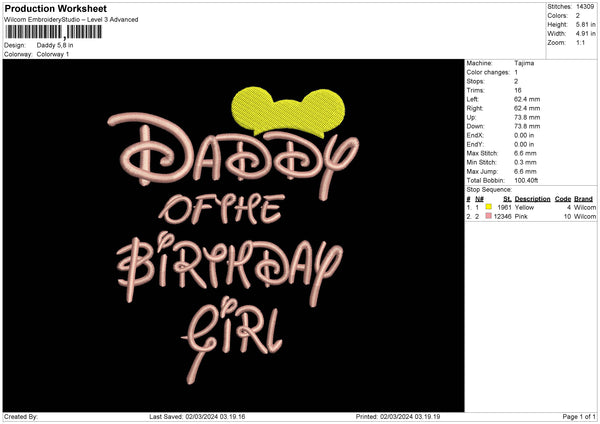Screen dimensions: 600x424
Task: Click the stitch count 1961 in Yellow row
Action: 504,207
